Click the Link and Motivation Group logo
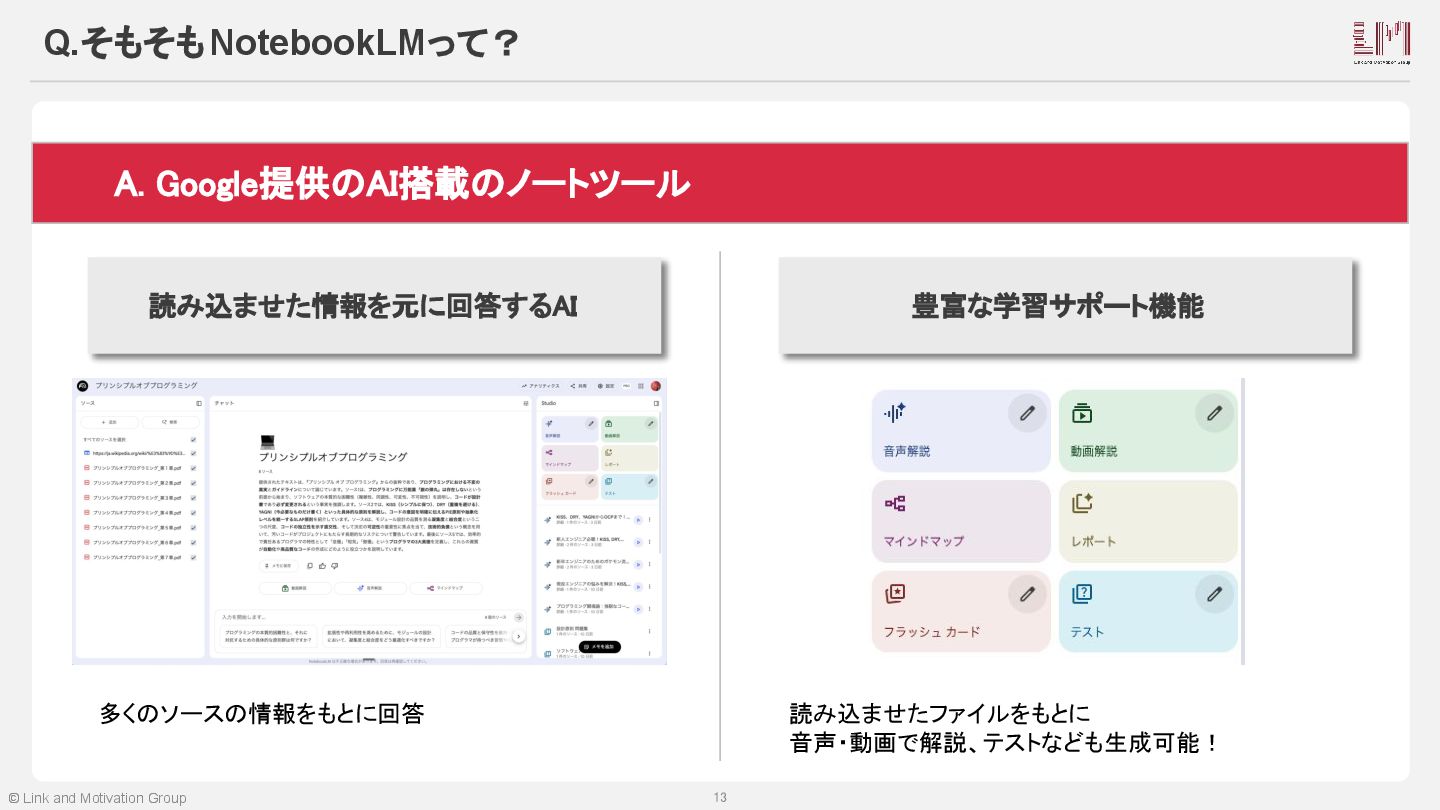The width and height of the screenshot is (1440, 810). click(x=1381, y=44)
